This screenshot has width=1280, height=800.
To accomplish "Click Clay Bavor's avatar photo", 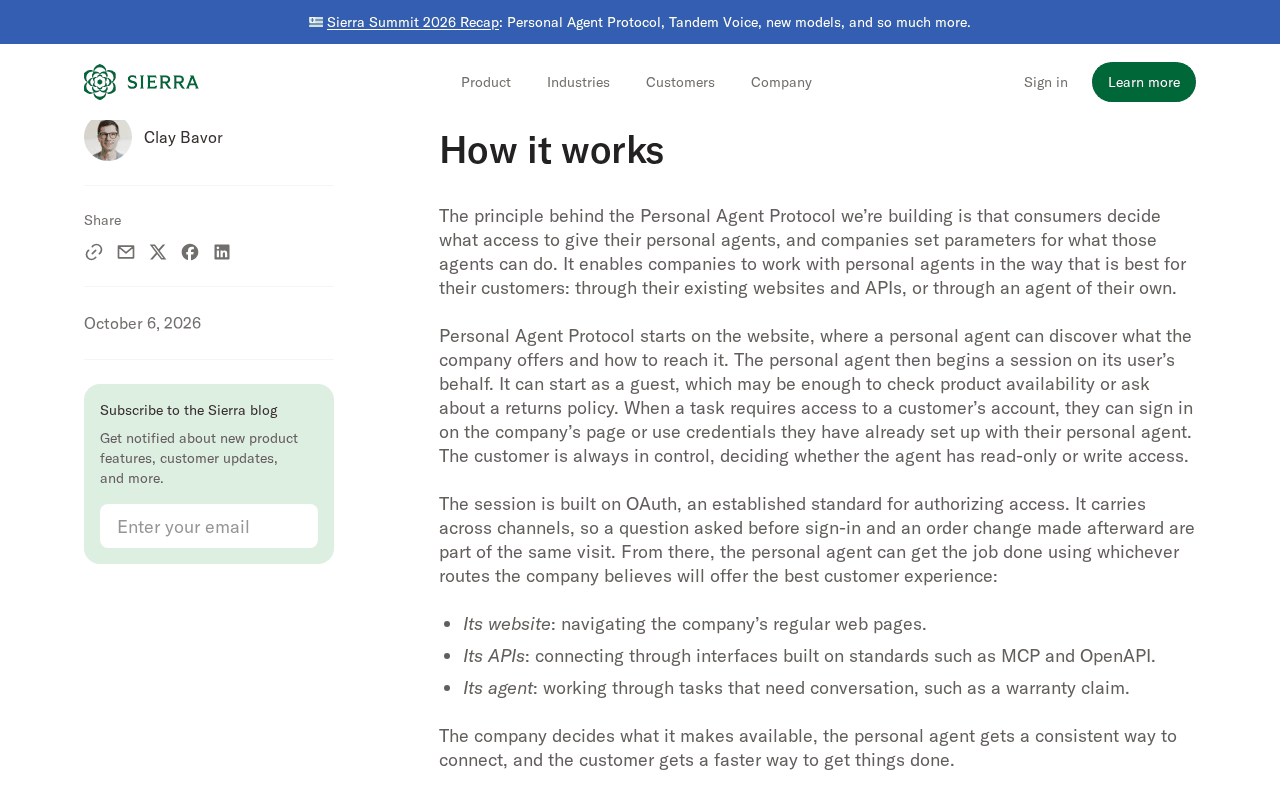I will [x=108, y=138].
